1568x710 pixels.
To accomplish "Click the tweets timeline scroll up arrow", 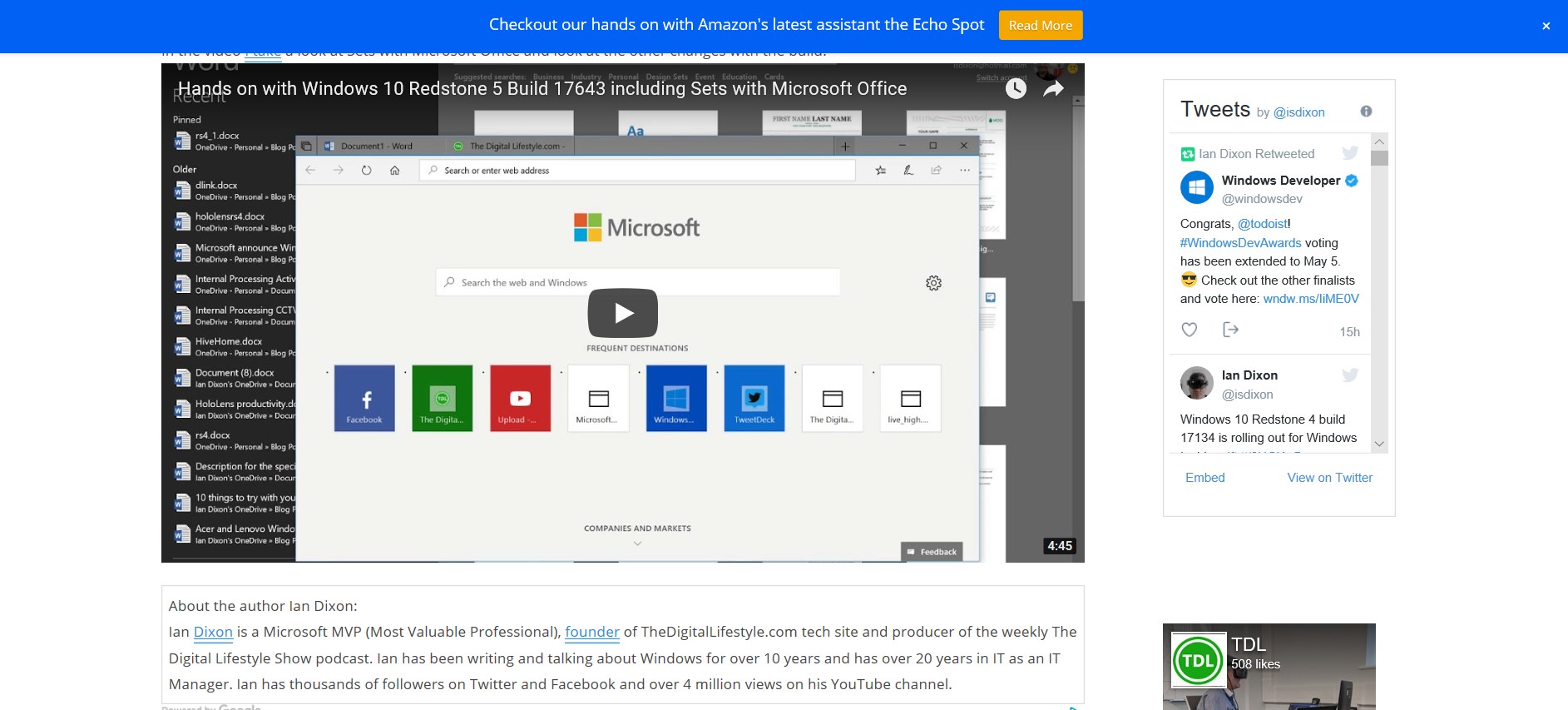I will click(x=1379, y=142).
